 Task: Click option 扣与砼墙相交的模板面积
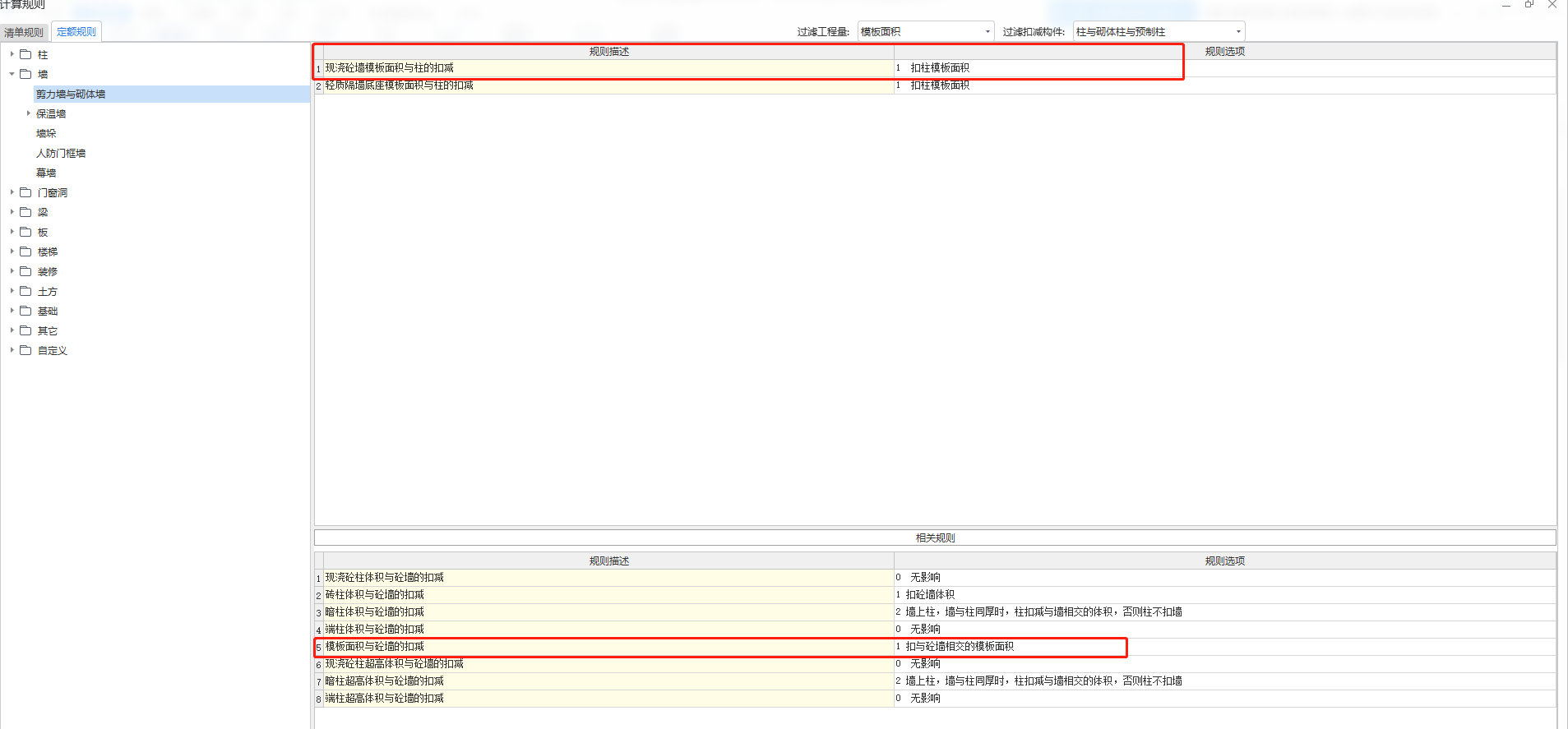[960, 647]
